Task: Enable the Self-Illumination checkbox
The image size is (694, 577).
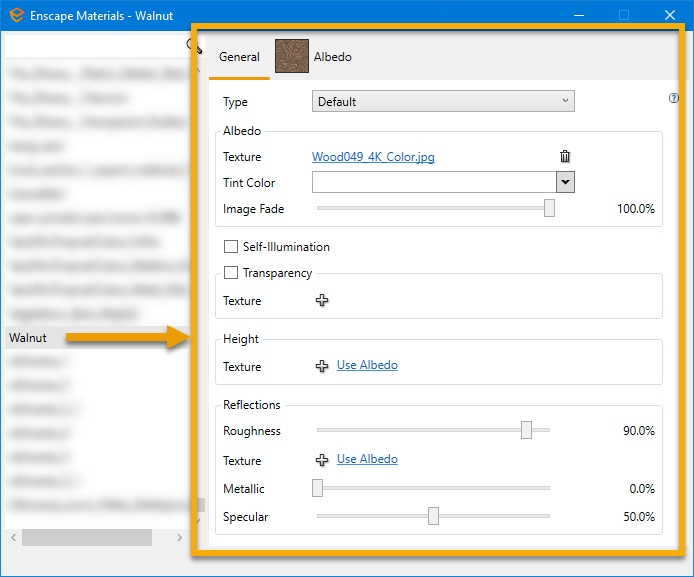Action: pyautogui.click(x=231, y=247)
